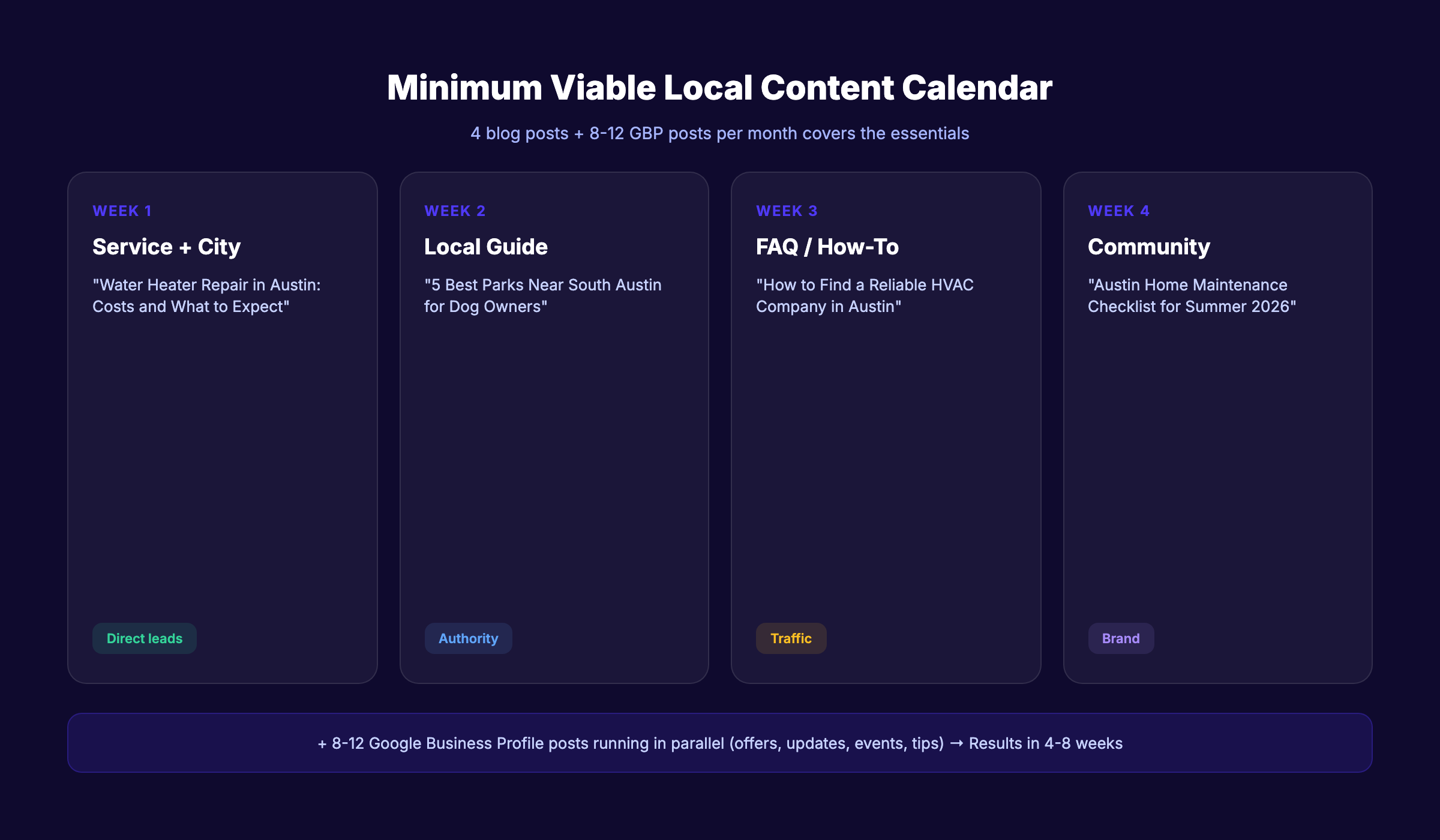Image resolution: width=1440 pixels, height=840 pixels.
Task: Click the WEEK 2 label
Action: 454,211
